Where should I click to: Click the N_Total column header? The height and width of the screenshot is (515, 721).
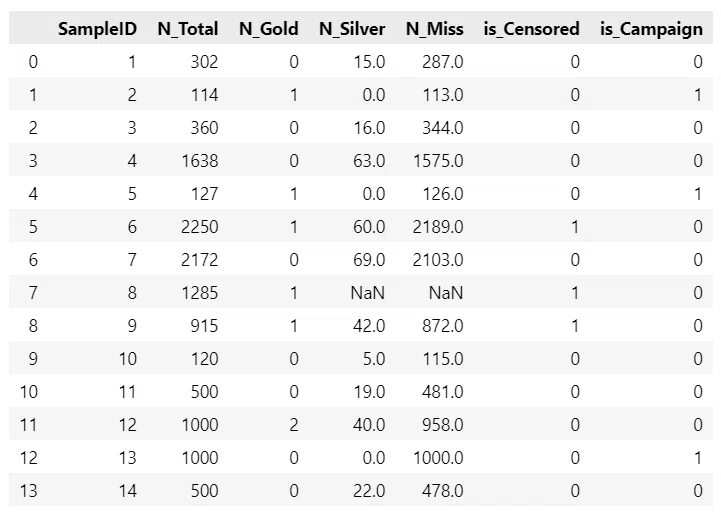click(188, 29)
